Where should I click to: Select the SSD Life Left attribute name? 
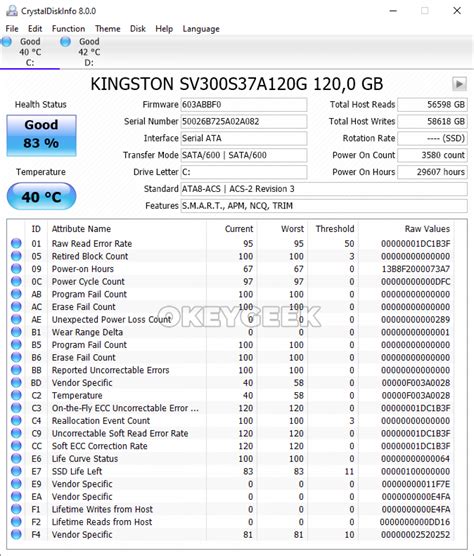77,471
